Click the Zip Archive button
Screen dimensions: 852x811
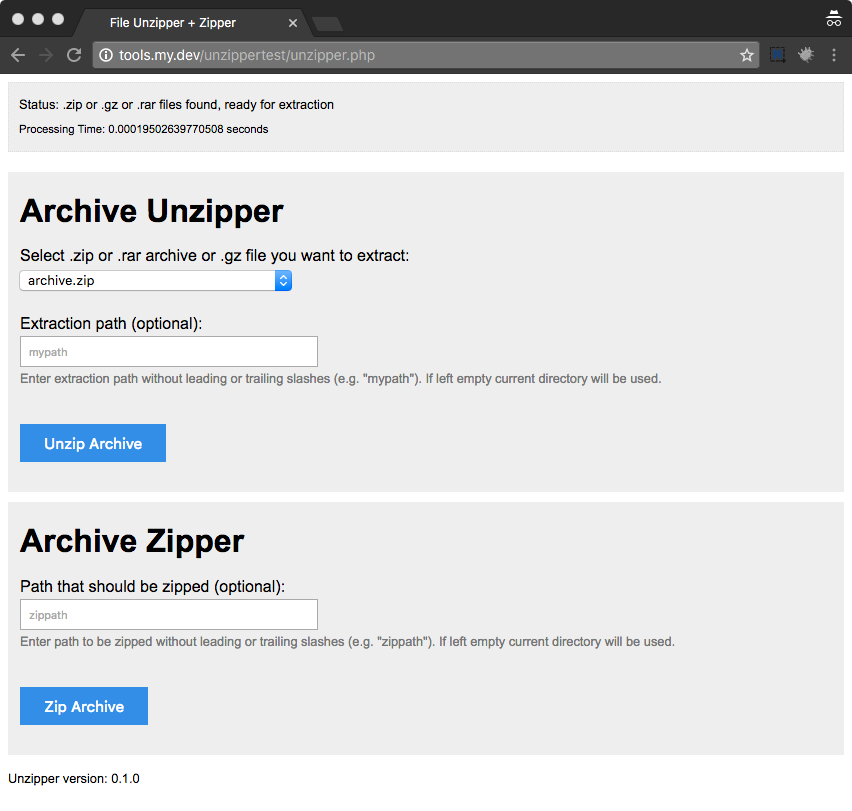(x=83, y=706)
